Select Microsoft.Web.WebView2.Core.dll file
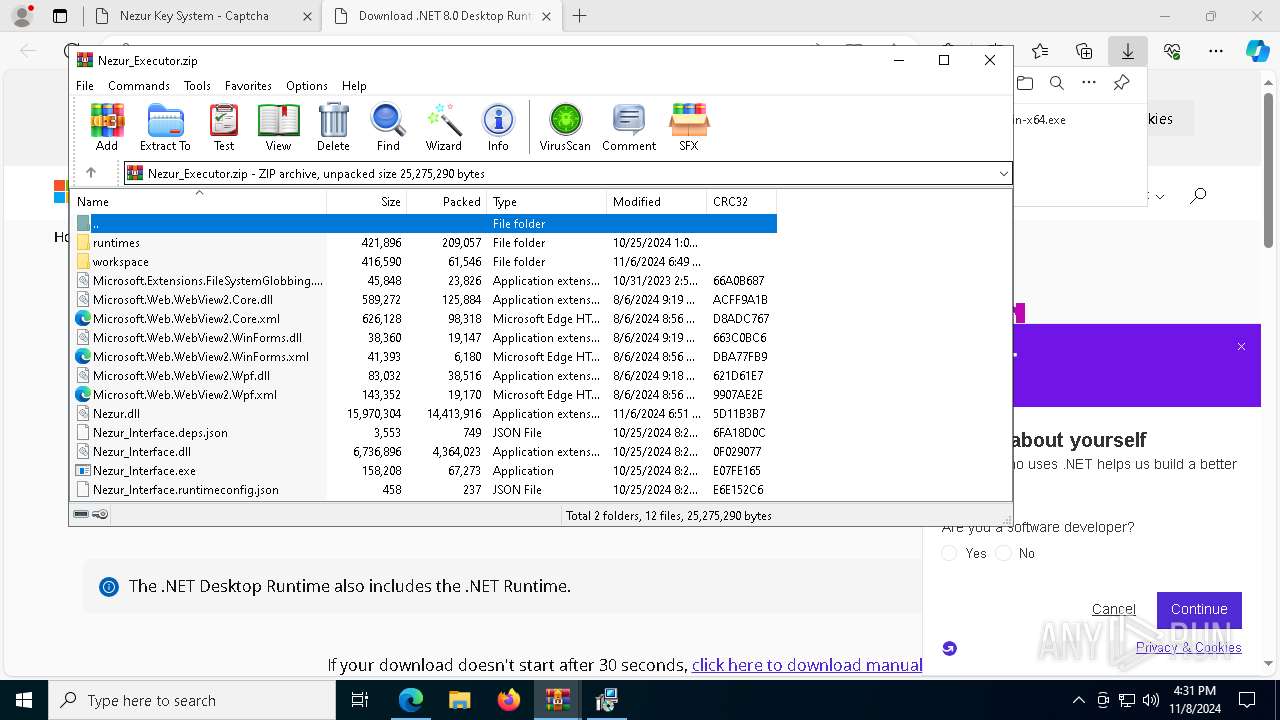Viewport: 1280px width, 720px height. [x=425, y=300]
